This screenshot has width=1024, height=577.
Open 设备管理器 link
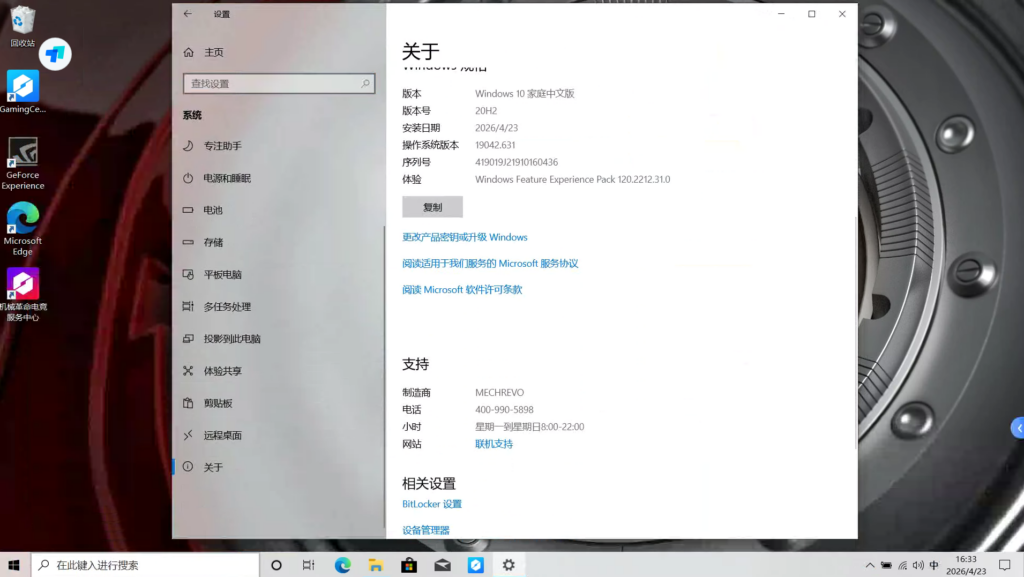point(426,530)
